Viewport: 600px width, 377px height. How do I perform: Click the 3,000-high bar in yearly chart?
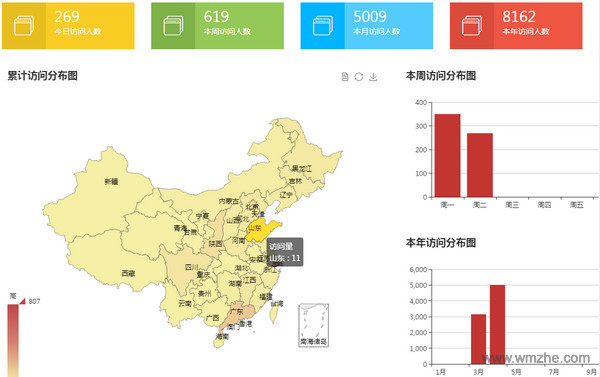tap(478, 339)
